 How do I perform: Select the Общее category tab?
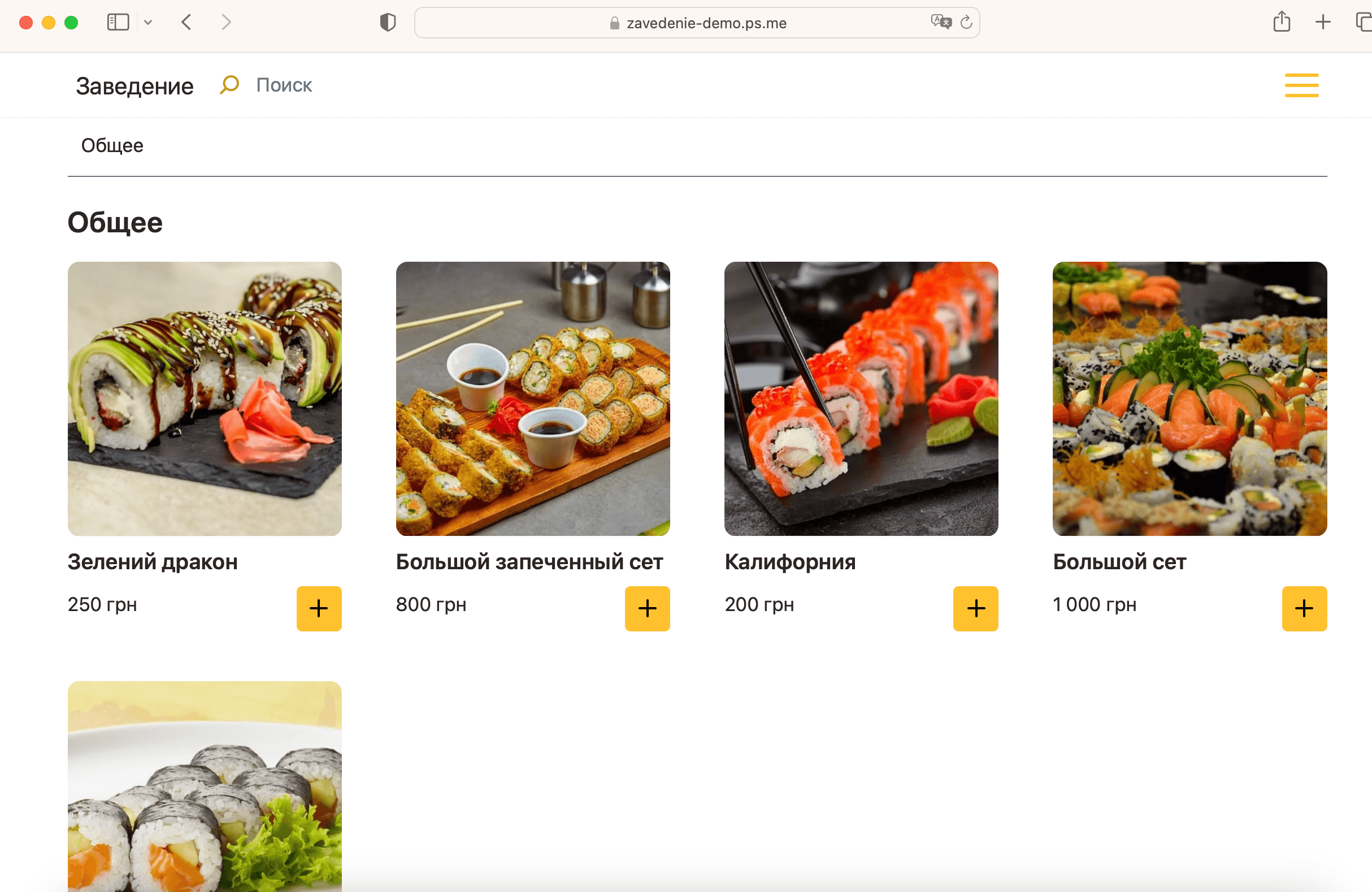click(x=112, y=145)
